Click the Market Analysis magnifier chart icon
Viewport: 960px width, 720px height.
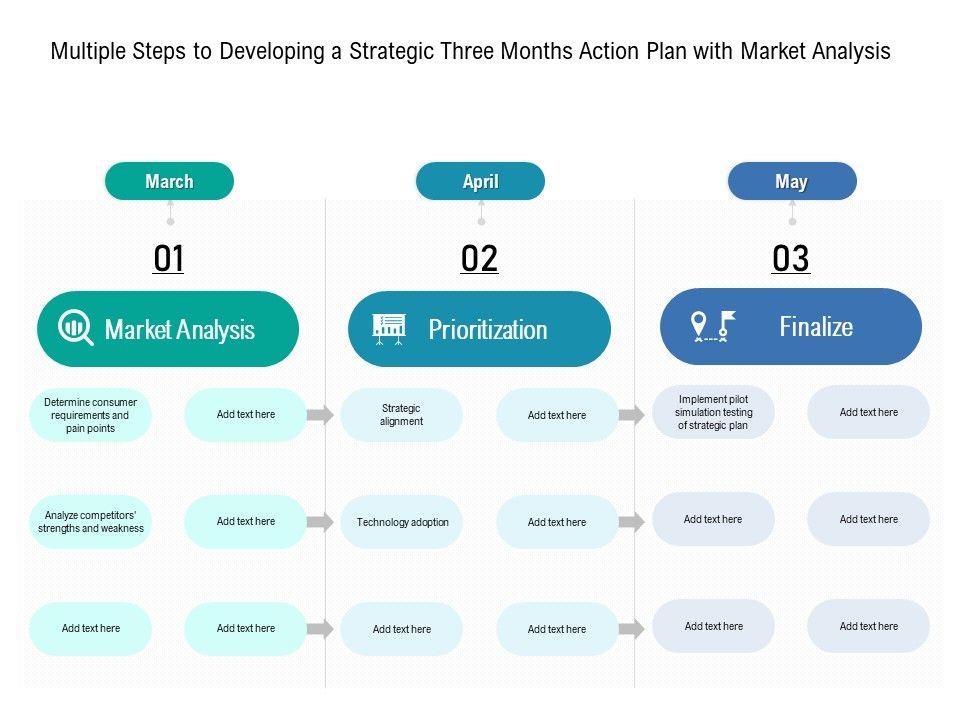coord(76,328)
